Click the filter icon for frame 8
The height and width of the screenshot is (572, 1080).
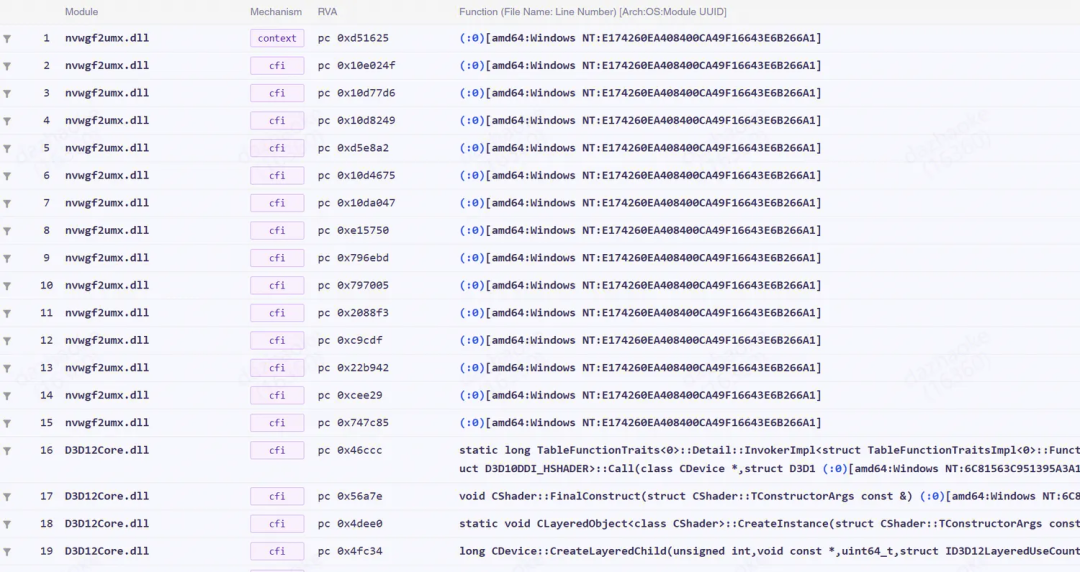coord(7,232)
